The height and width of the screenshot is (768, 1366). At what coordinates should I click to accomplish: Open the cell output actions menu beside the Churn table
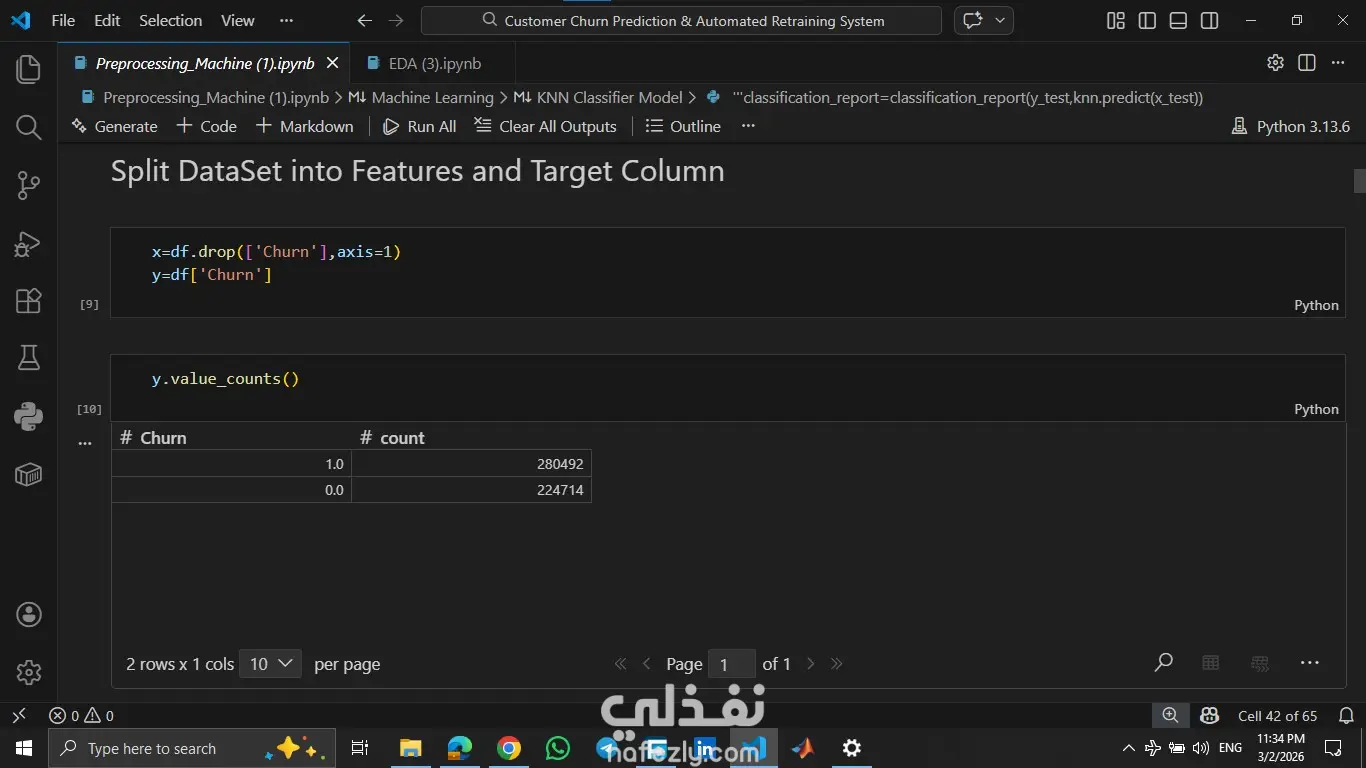(85, 443)
